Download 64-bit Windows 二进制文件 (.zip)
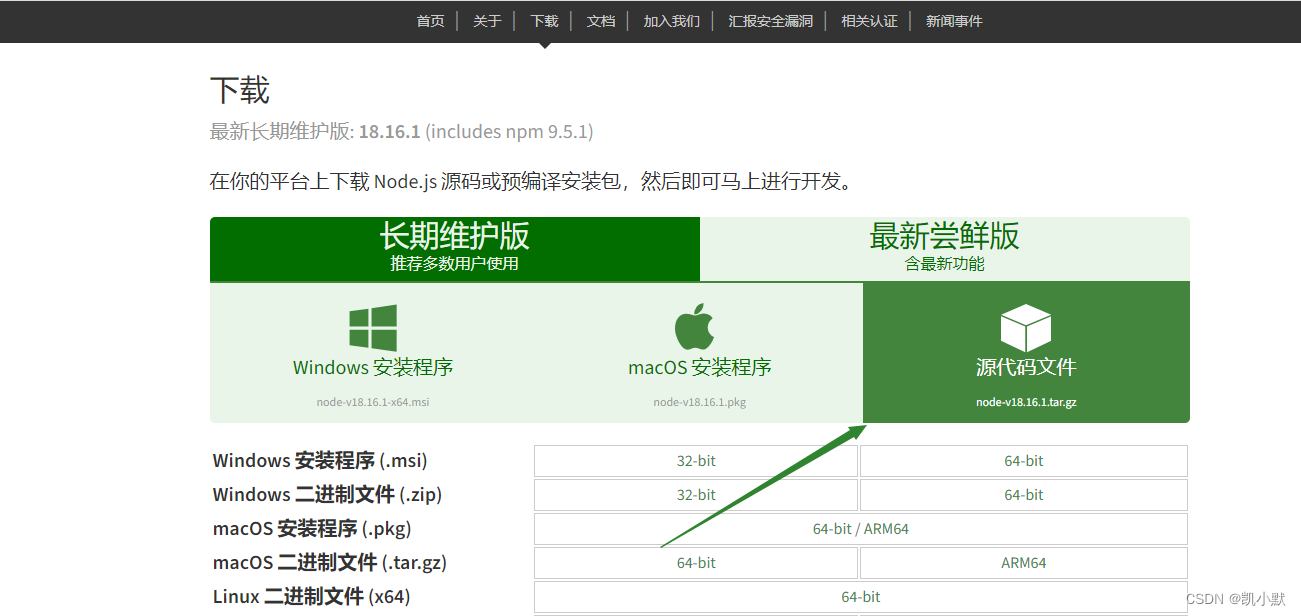 1024,495
